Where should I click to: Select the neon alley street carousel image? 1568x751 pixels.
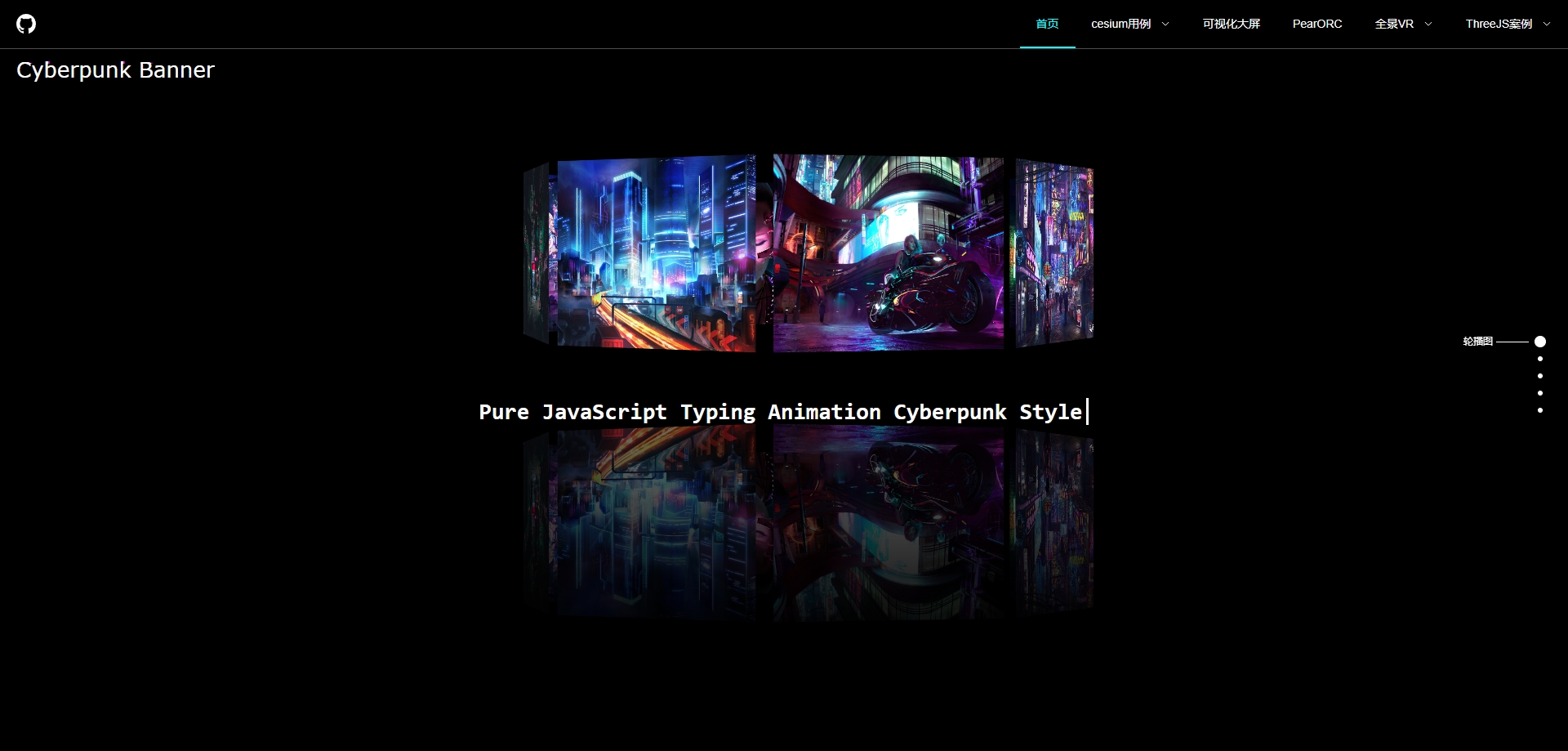point(1054,253)
